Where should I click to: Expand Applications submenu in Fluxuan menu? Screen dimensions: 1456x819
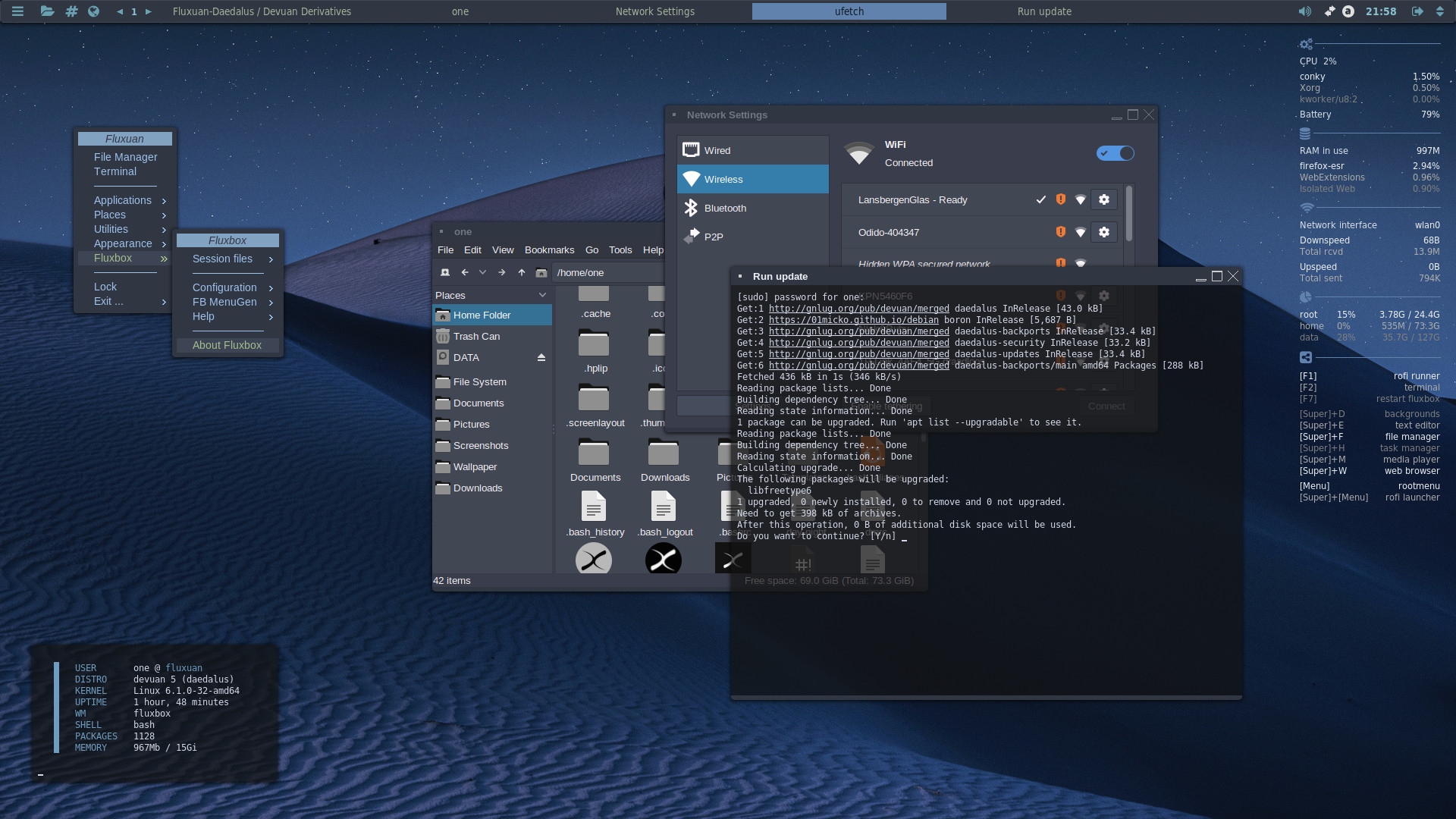(x=124, y=200)
